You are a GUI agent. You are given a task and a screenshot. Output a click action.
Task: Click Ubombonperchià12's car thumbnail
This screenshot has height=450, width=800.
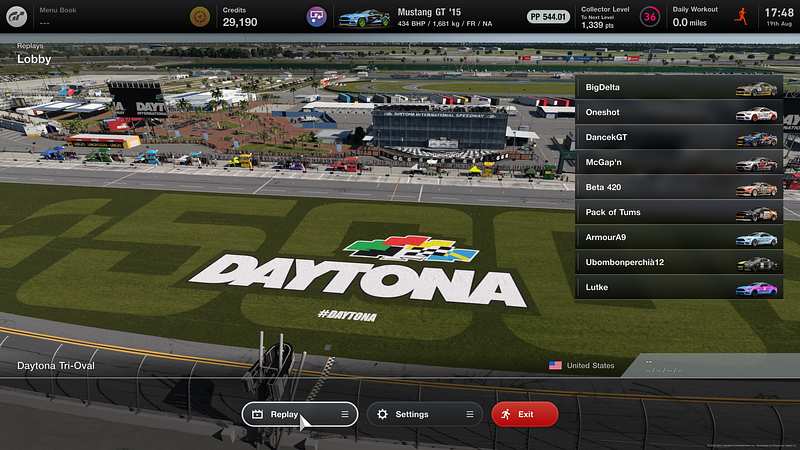(756, 264)
